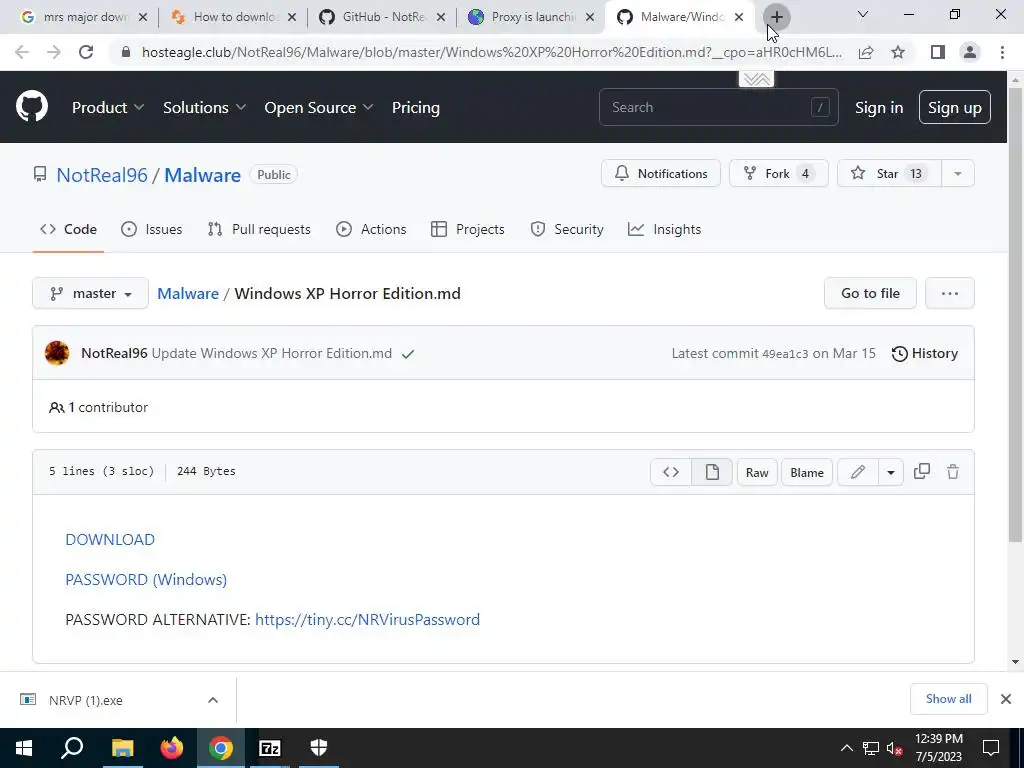Show rendered file view icon

click(x=712, y=472)
